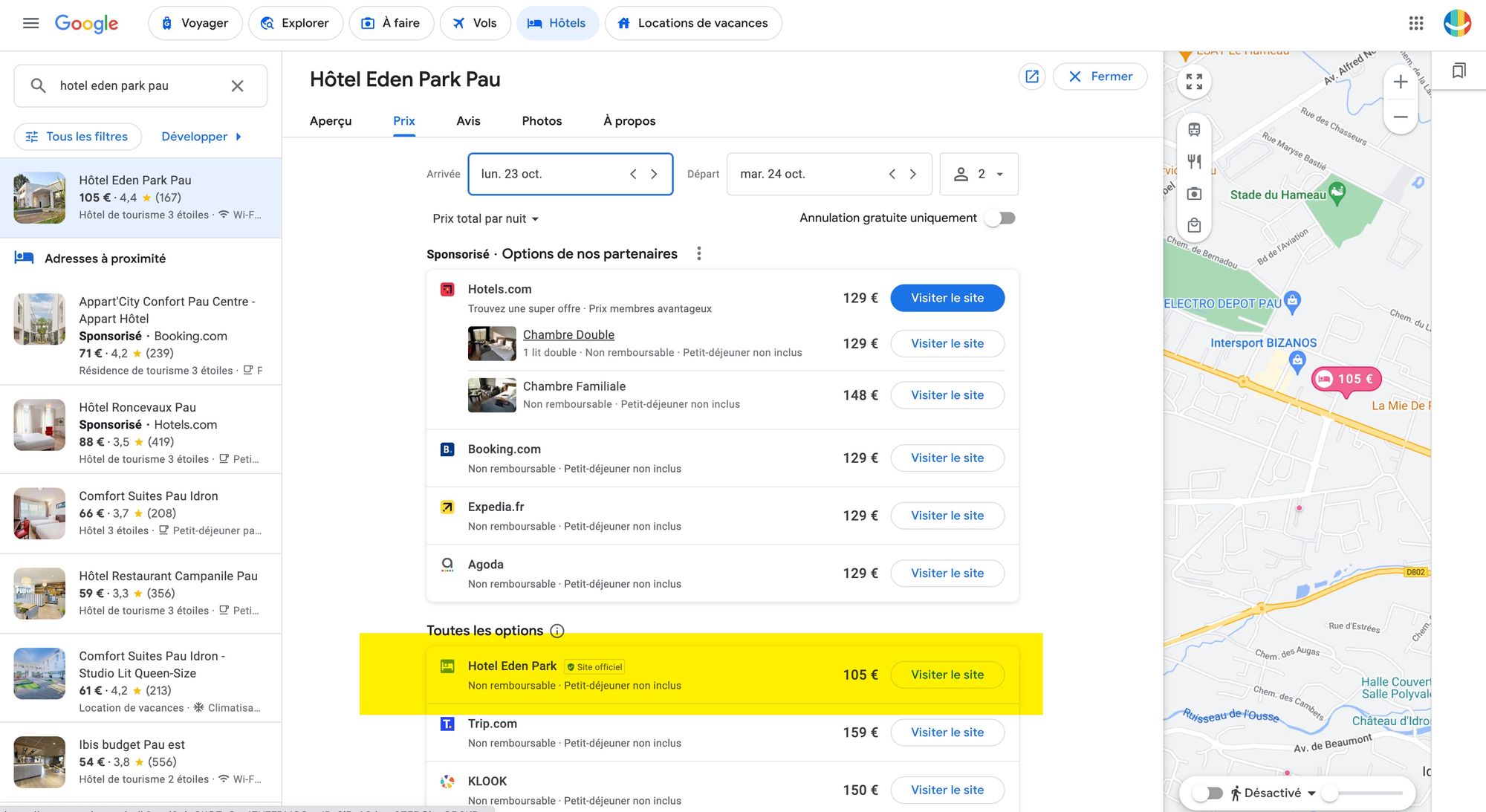Expand the price per night dropdown
This screenshot has width=1486, height=812.
pyautogui.click(x=485, y=218)
